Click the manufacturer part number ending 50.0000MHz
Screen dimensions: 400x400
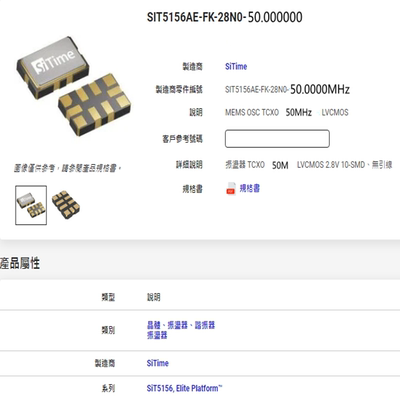[x=287, y=89]
